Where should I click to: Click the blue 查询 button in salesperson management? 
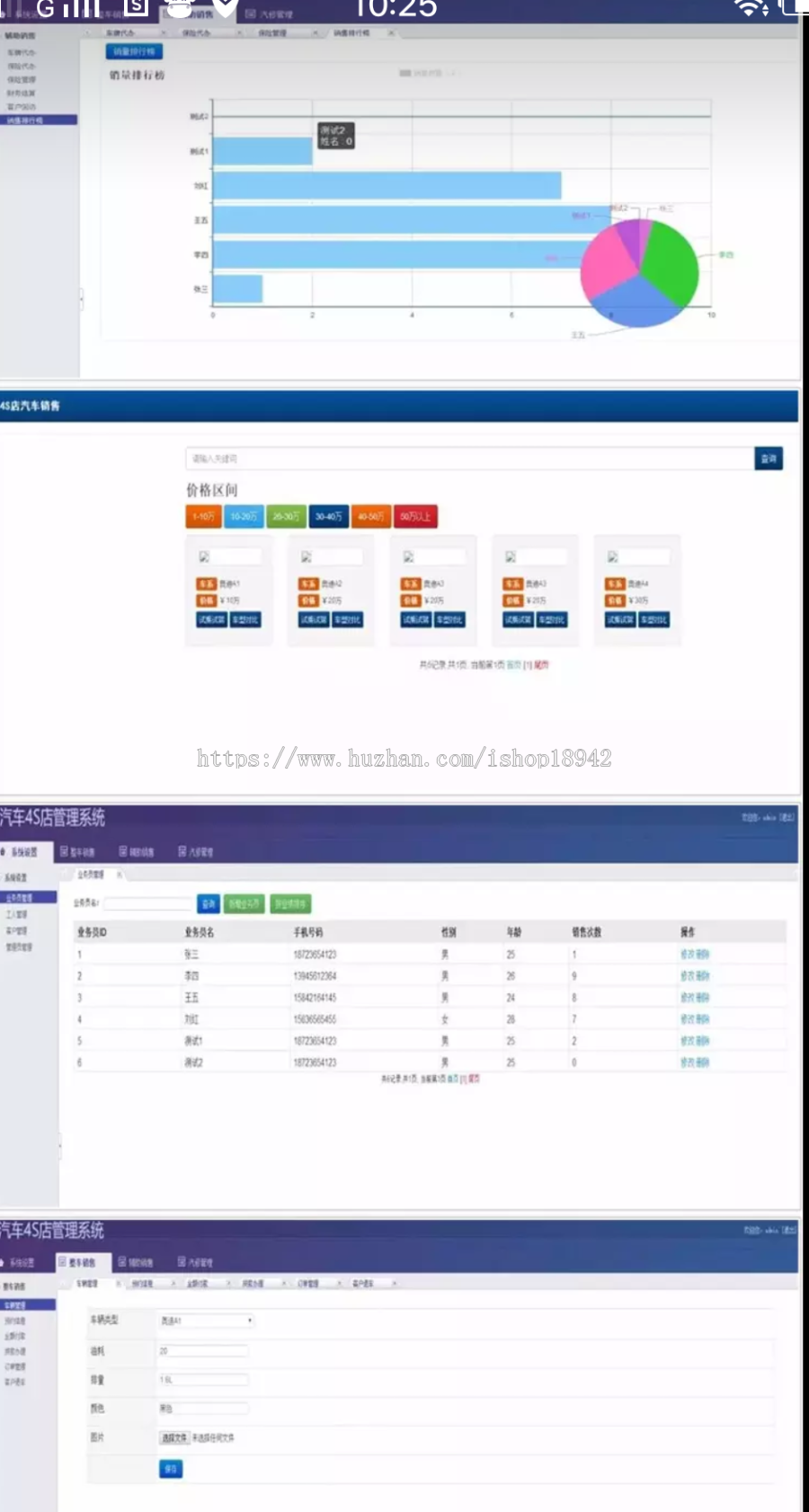[208, 903]
